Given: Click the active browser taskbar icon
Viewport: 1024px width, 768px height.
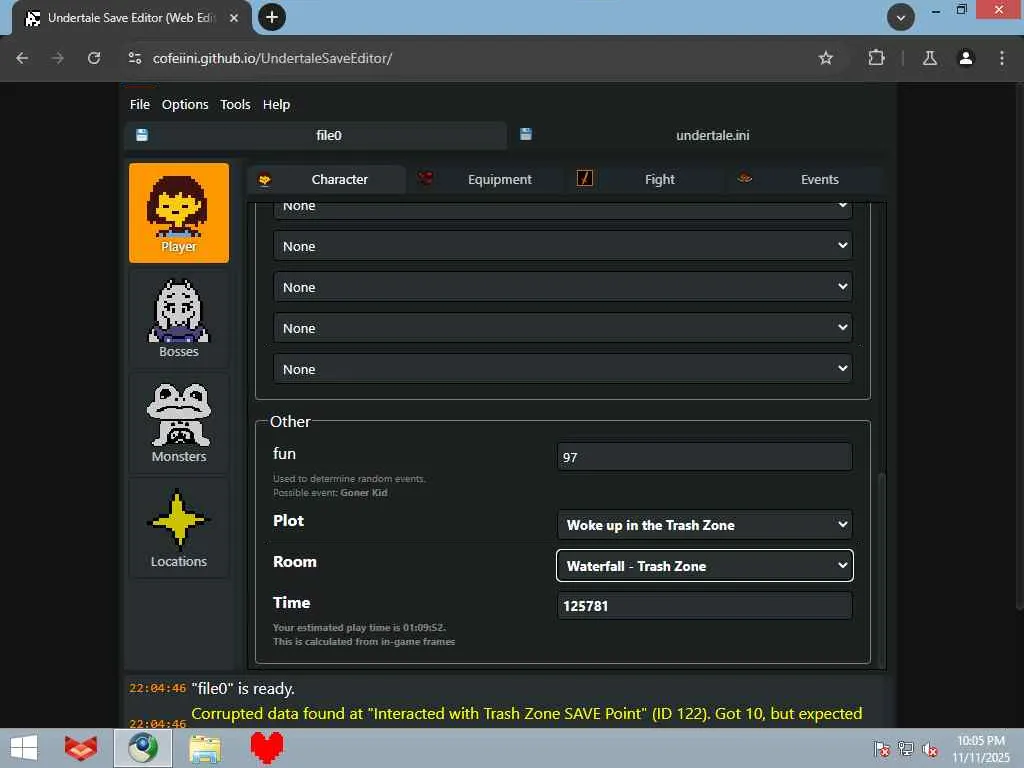Looking at the screenshot, I should coord(143,748).
